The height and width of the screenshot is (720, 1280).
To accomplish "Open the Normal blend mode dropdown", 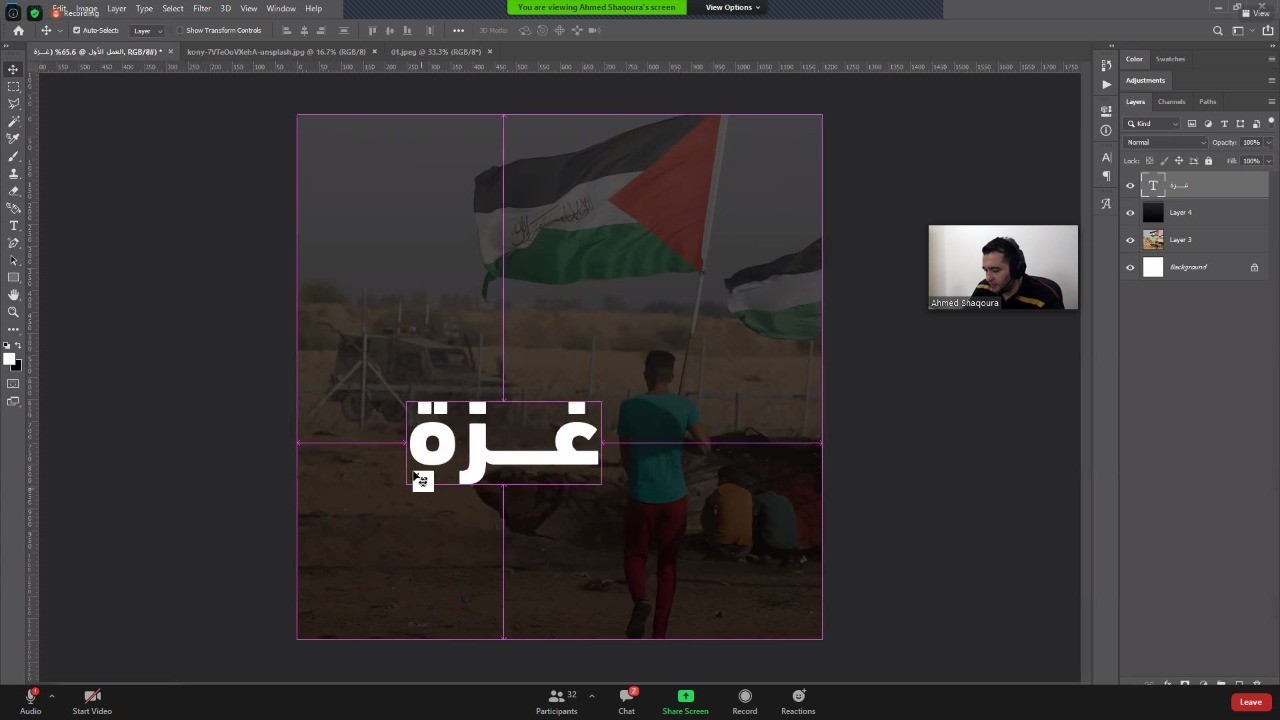I will tap(1166, 142).
